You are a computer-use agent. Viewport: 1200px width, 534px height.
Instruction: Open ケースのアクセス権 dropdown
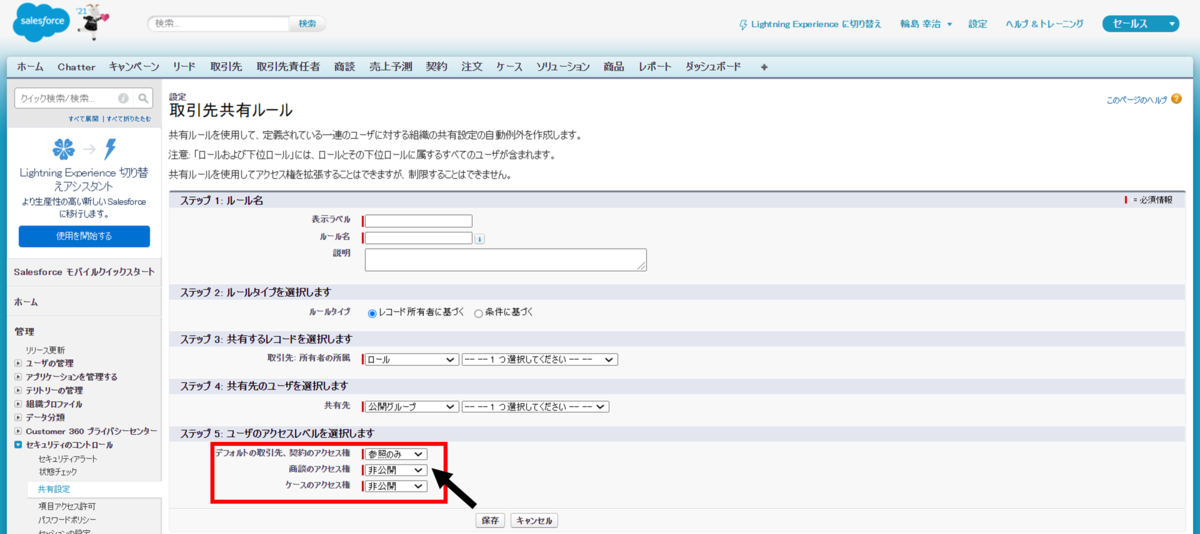pos(396,486)
